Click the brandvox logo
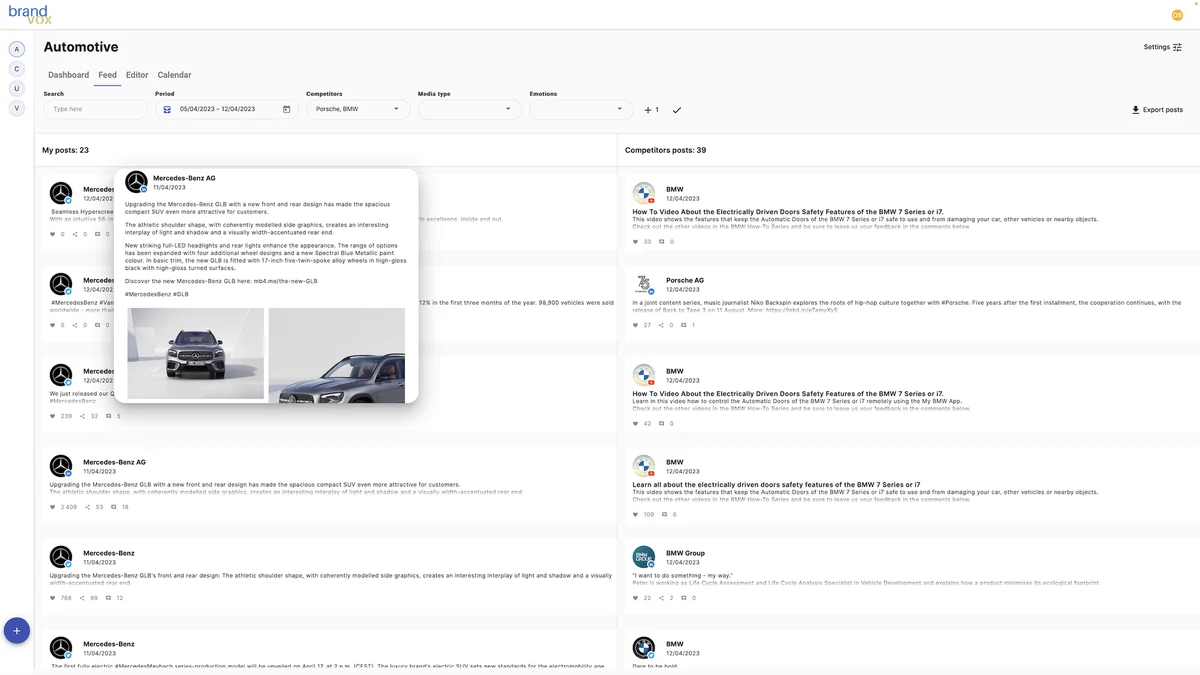Screen dimensions: 1200x675 (30, 14)
